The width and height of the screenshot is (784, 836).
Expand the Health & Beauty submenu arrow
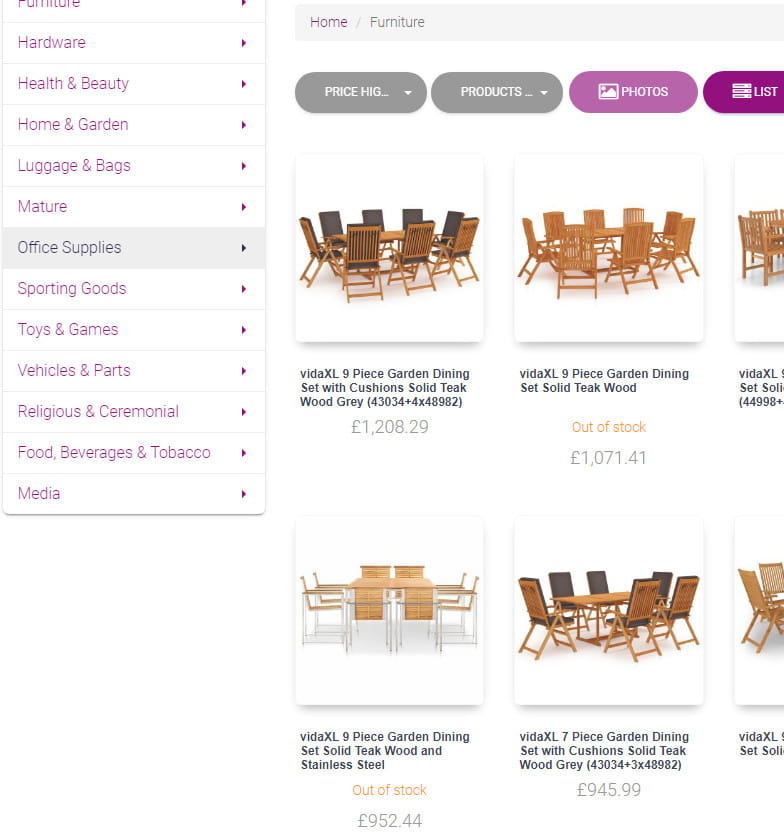[243, 84]
